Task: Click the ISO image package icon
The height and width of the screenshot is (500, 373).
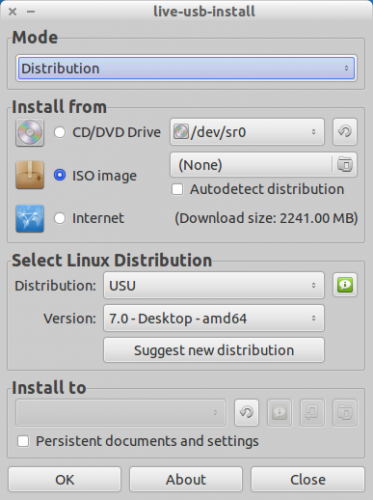Action: click(30, 175)
